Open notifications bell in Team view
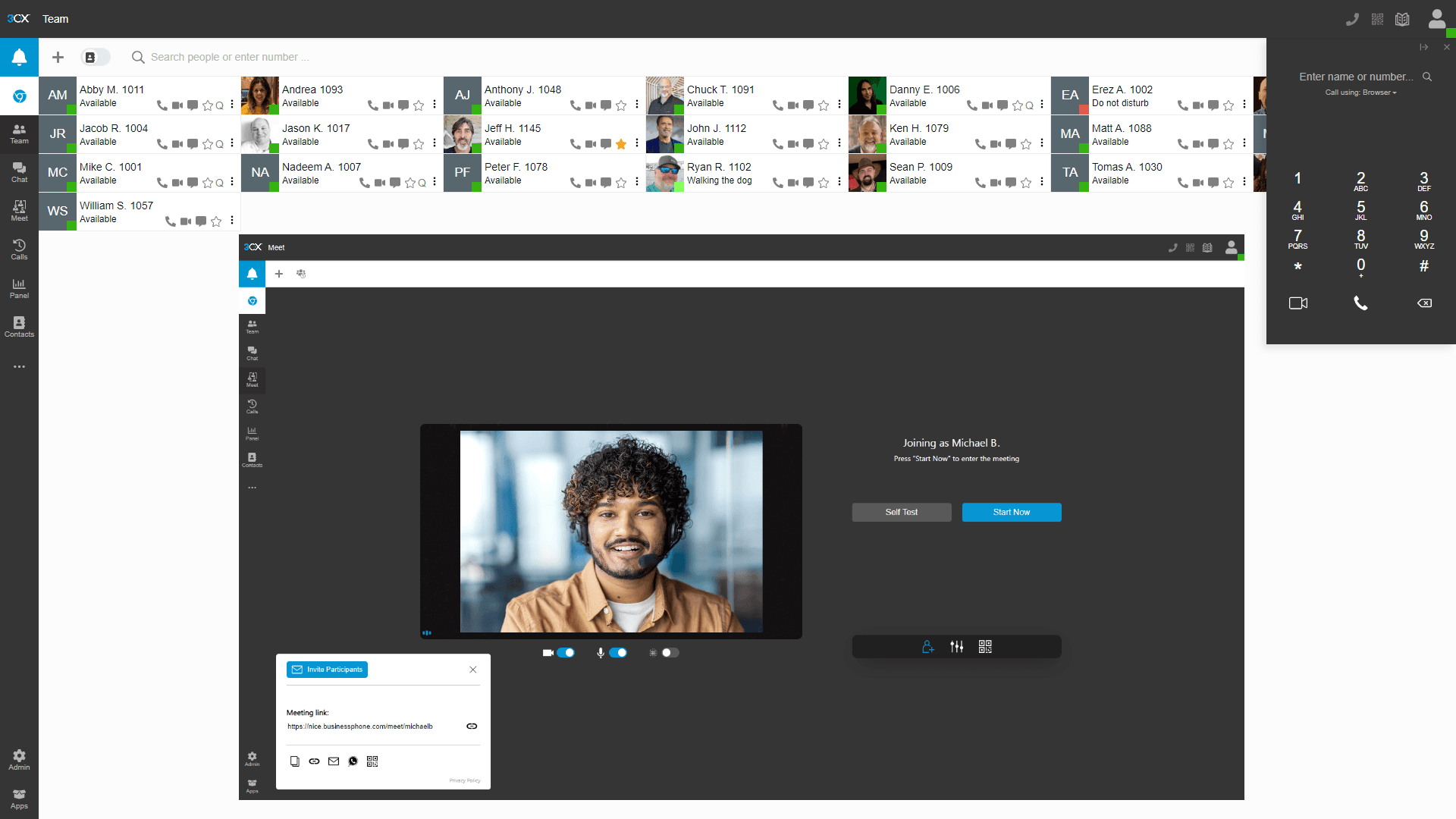1456x819 pixels. coord(19,58)
